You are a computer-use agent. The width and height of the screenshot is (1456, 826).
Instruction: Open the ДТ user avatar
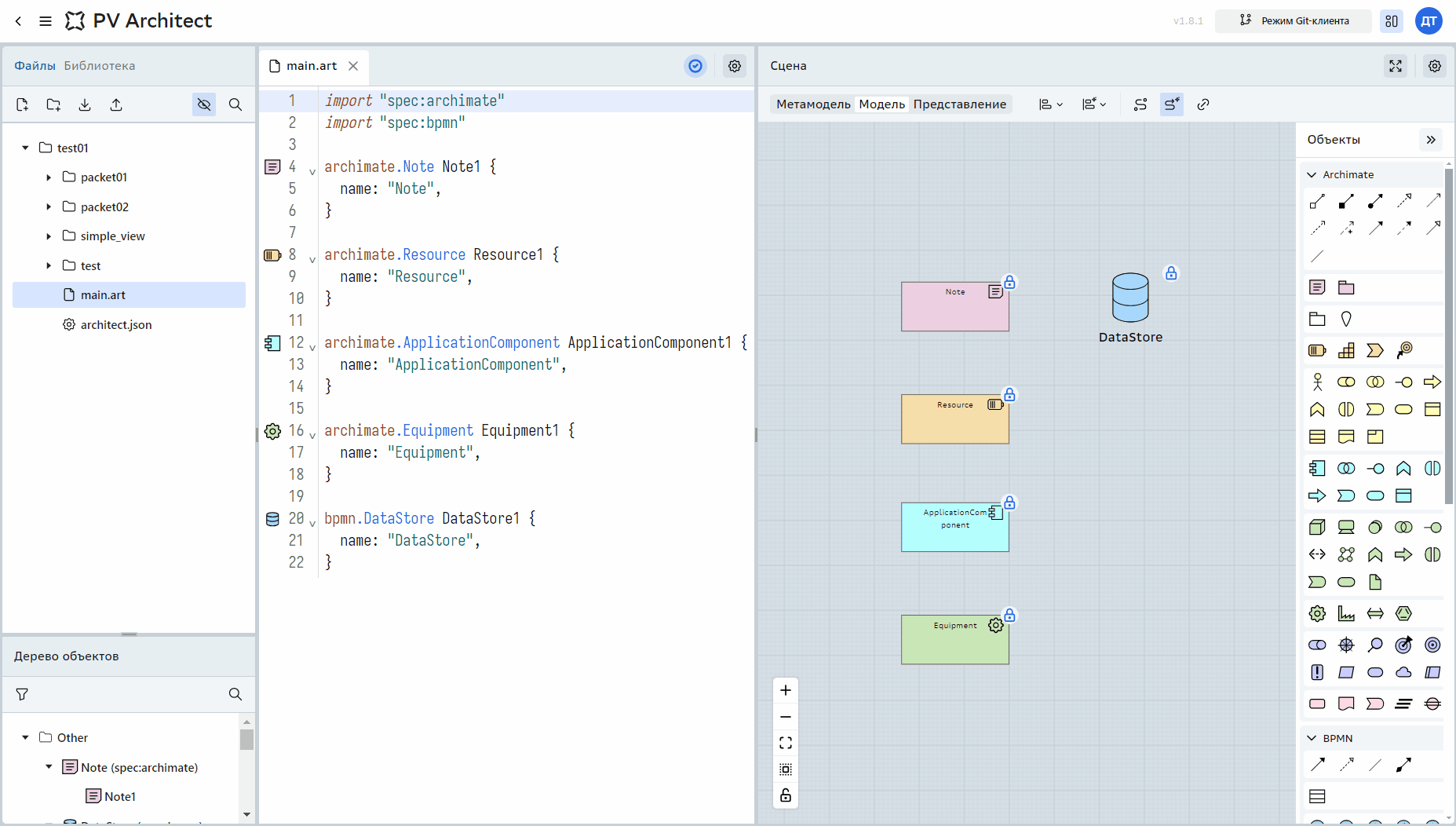pyautogui.click(x=1429, y=21)
